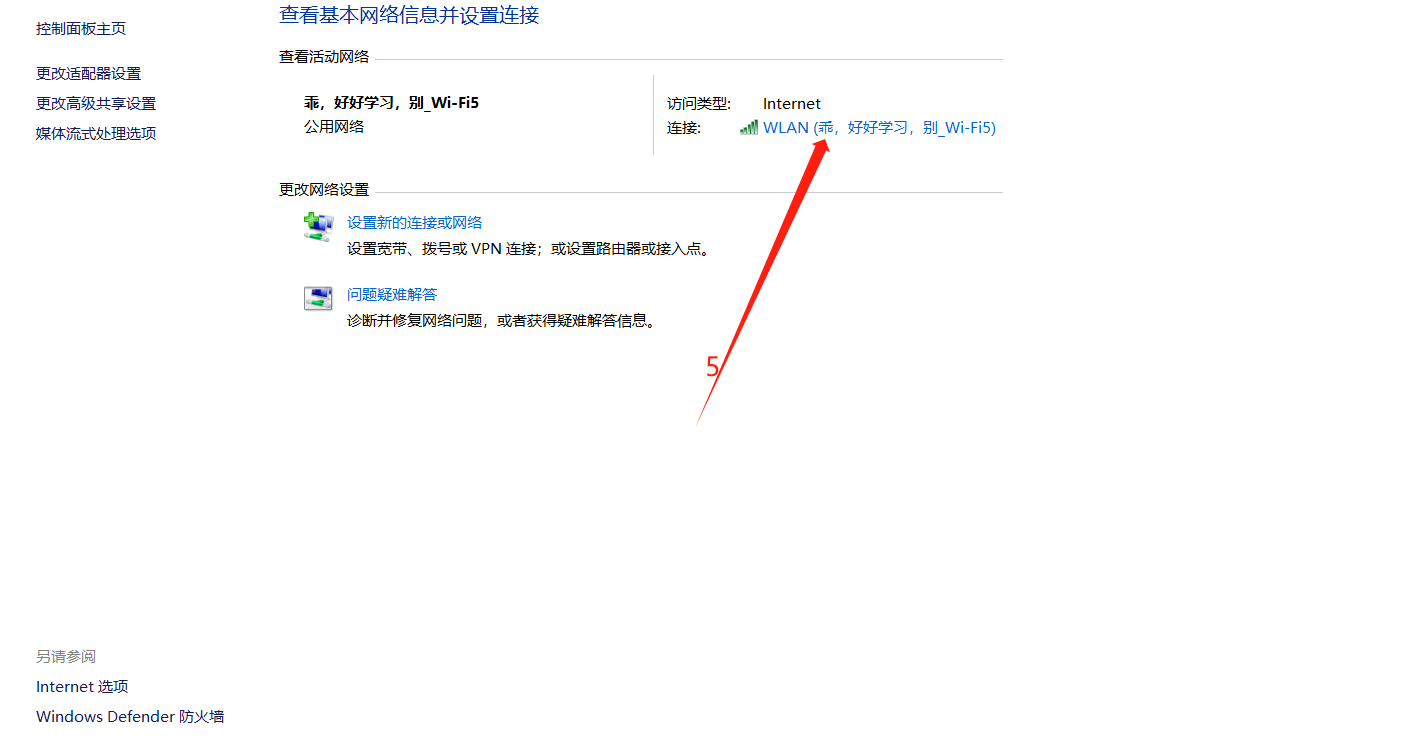Click the 另请参阅 label

tap(66, 657)
